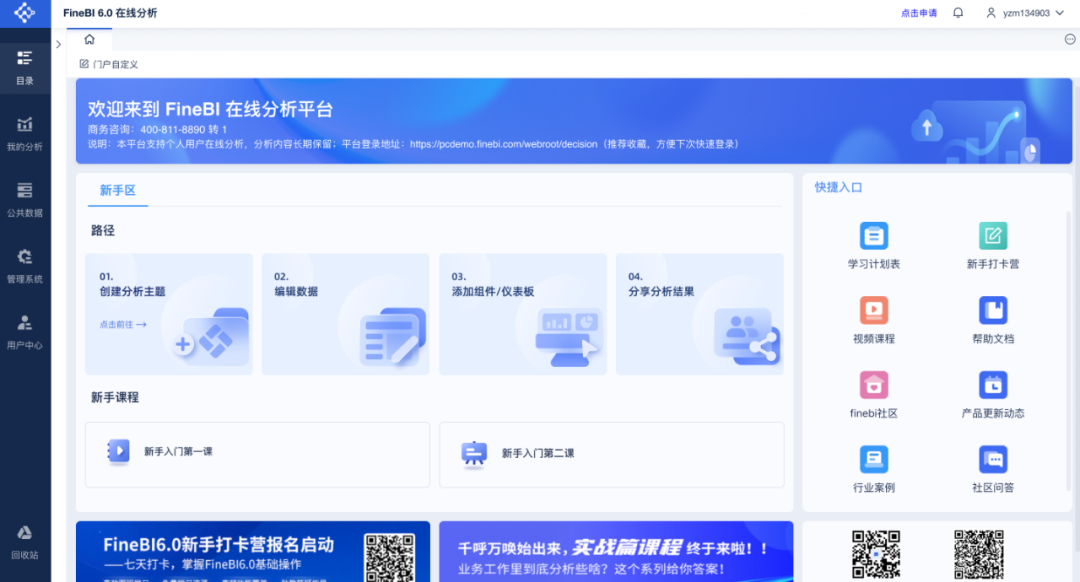Click the right QR code in shortcuts panel
The image size is (1080, 582).
(979, 554)
